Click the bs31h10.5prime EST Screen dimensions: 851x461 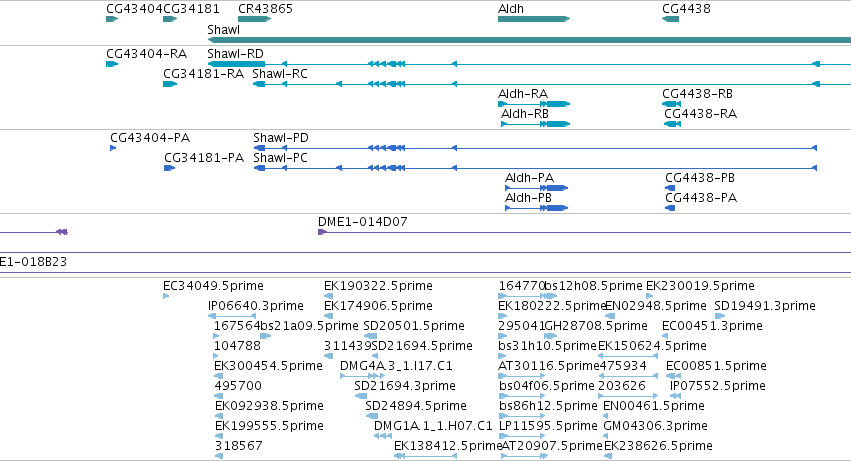pos(503,356)
